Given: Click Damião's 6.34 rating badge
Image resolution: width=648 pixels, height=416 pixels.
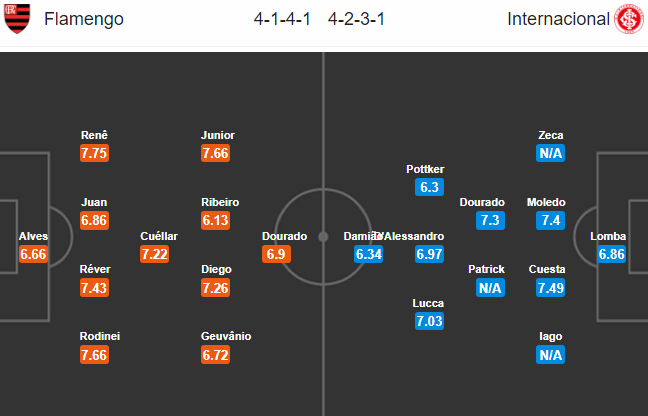Looking at the screenshot, I should click(x=369, y=254).
